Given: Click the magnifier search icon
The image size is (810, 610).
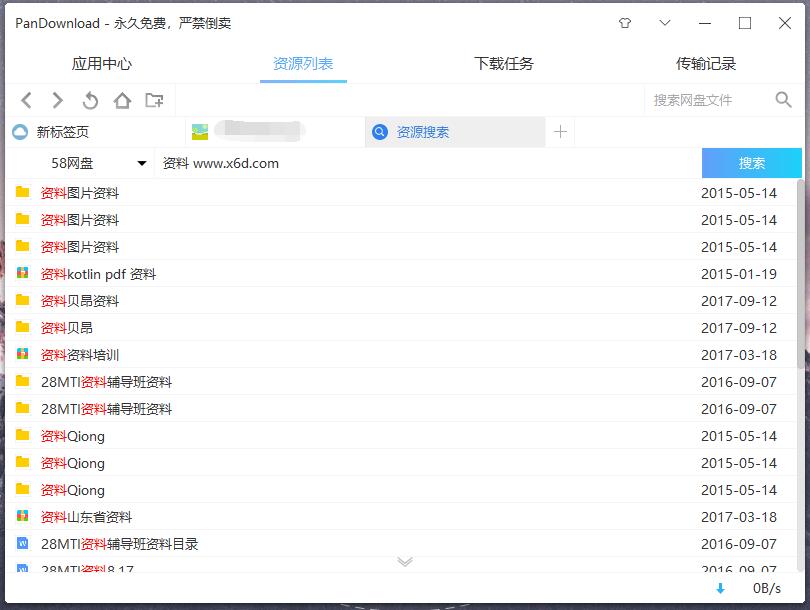Looking at the screenshot, I should (783, 100).
